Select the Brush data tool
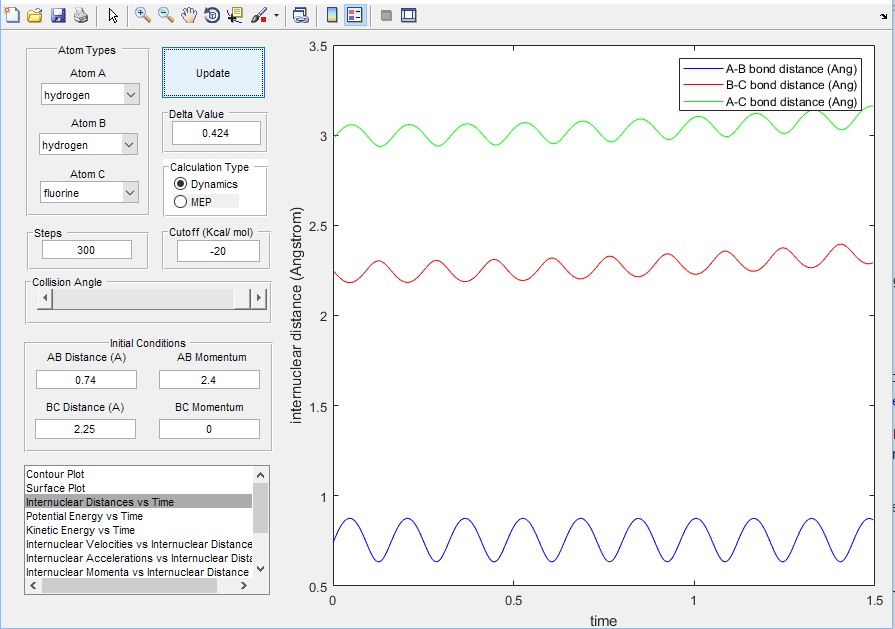 259,15
